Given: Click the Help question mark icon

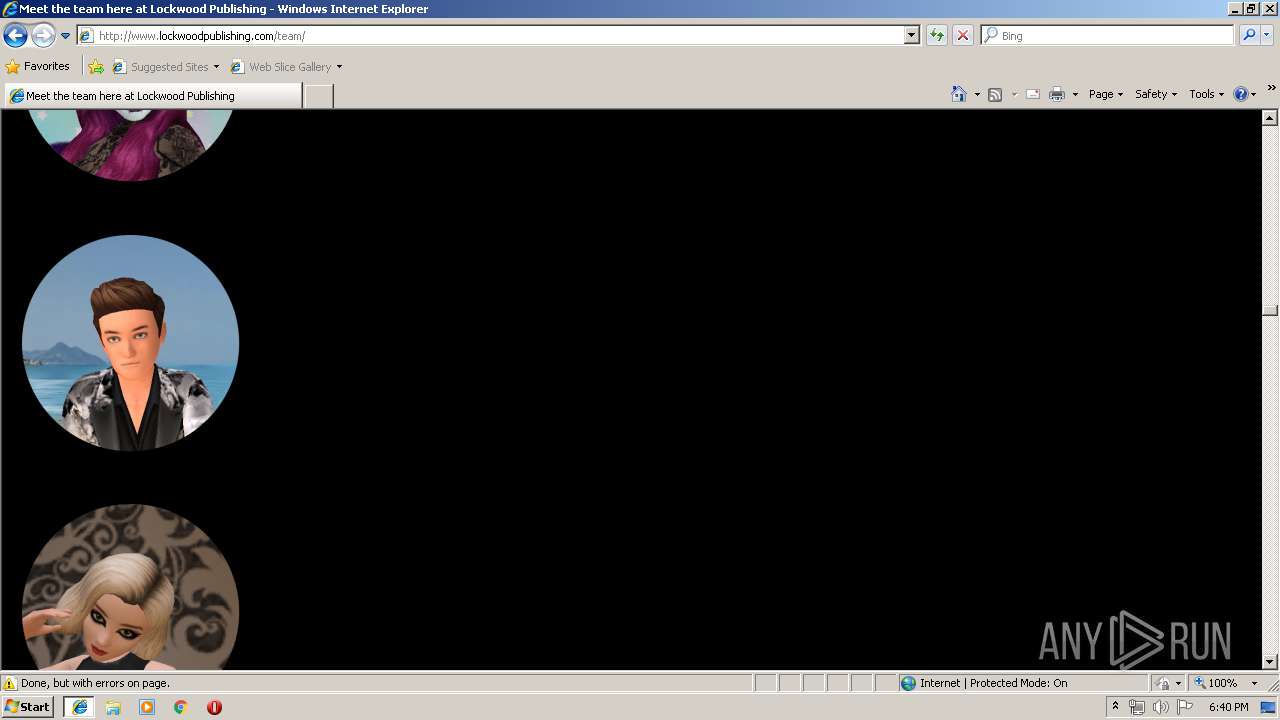Looking at the screenshot, I should coord(1241,94).
